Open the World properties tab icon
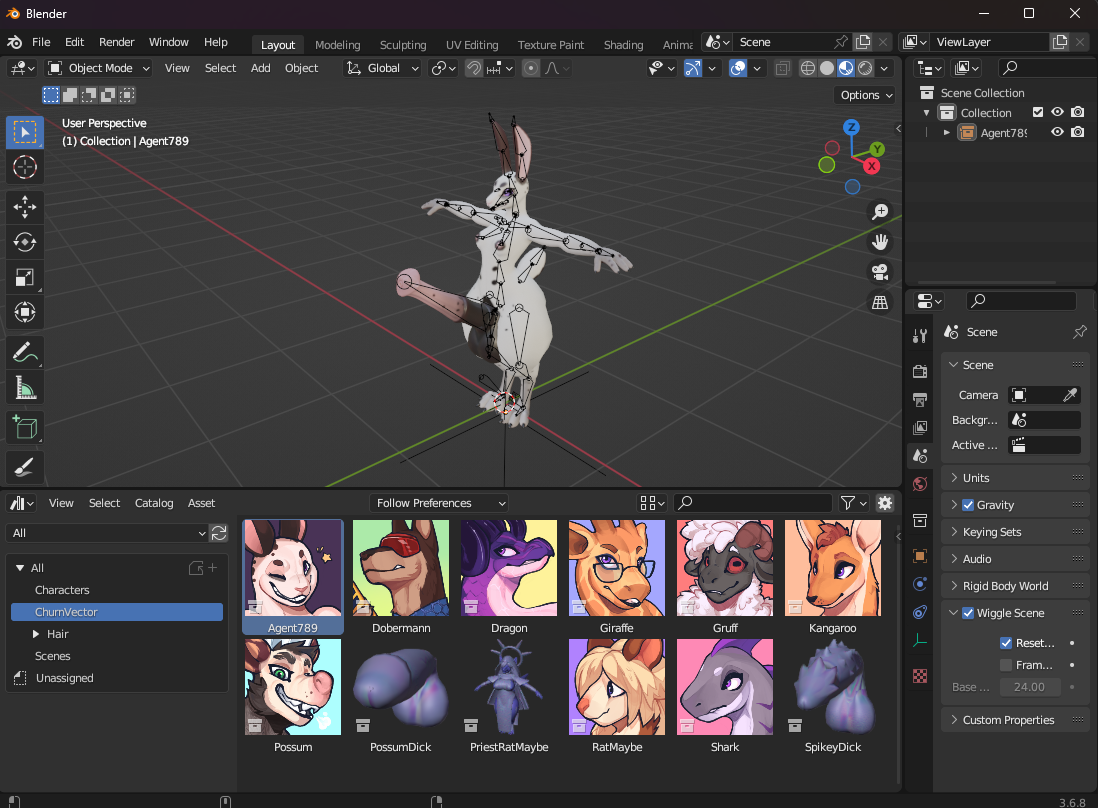This screenshot has height=808, width=1098. coord(920,485)
